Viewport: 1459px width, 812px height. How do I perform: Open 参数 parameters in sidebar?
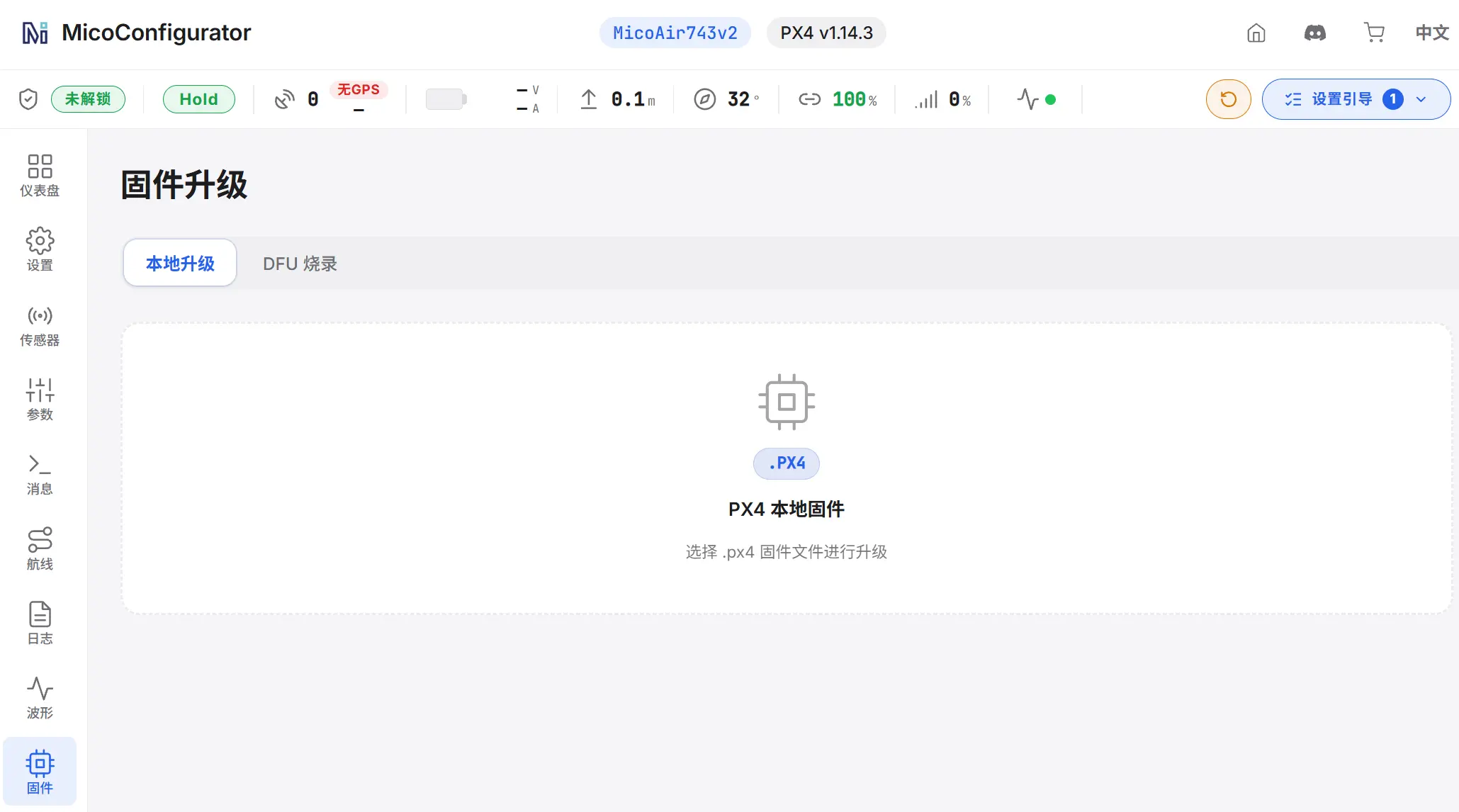[x=40, y=400]
